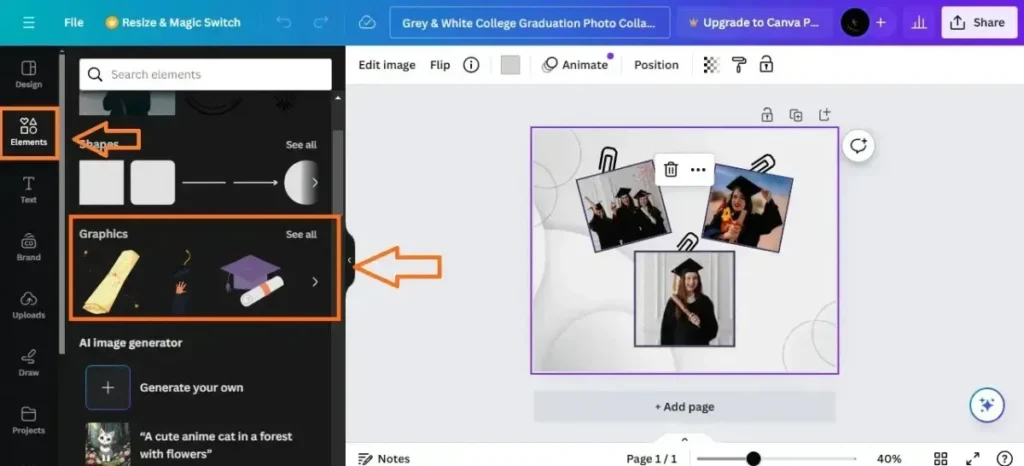Image resolution: width=1024 pixels, height=466 pixels.
Task: Open the 40% zoom dropdown
Action: (x=889, y=458)
